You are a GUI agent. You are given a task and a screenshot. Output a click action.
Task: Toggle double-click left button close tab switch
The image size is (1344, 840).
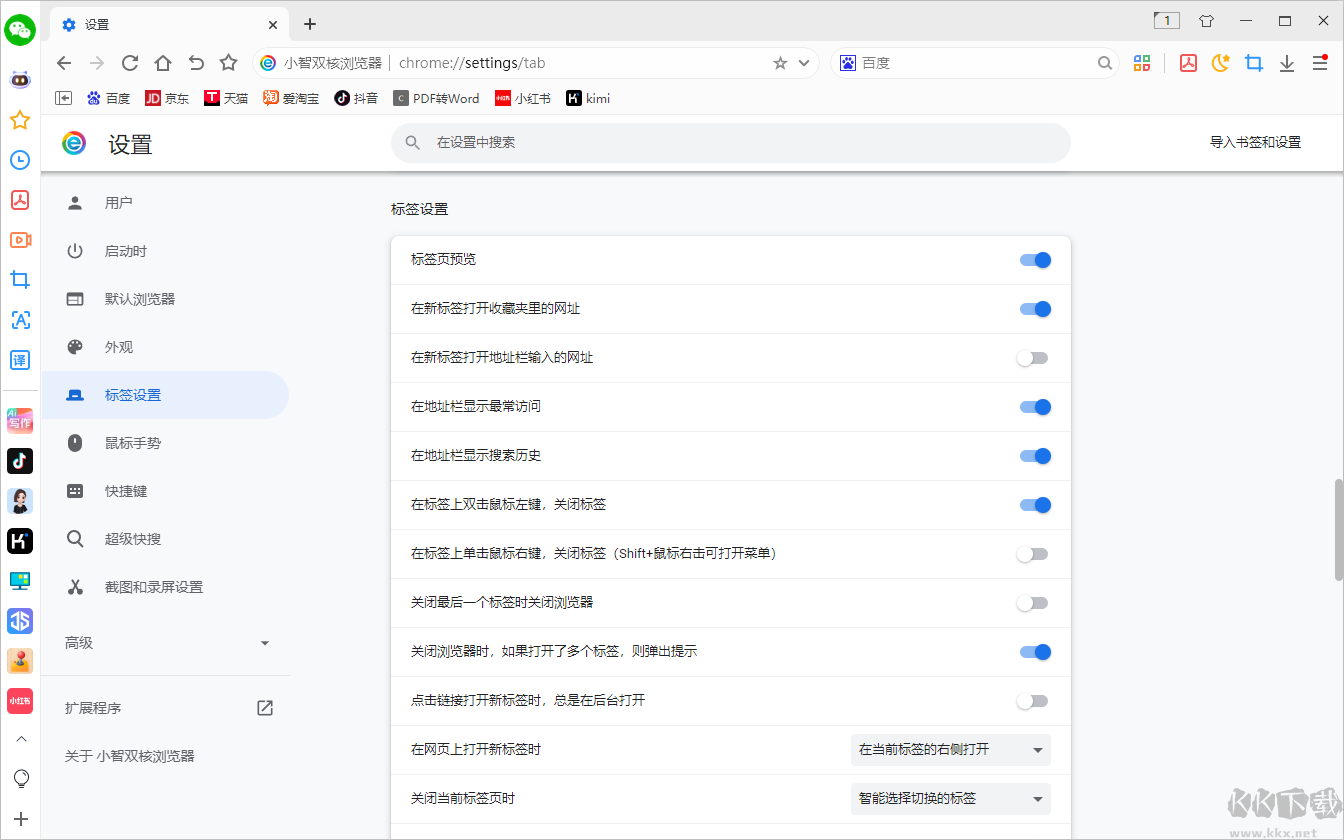[1035, 505]
